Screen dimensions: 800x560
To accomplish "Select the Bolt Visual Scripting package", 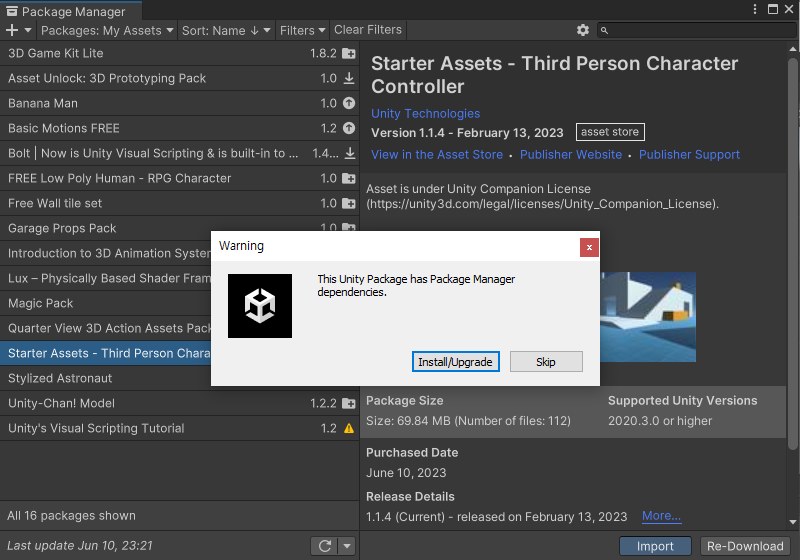I will coord(179,153).
